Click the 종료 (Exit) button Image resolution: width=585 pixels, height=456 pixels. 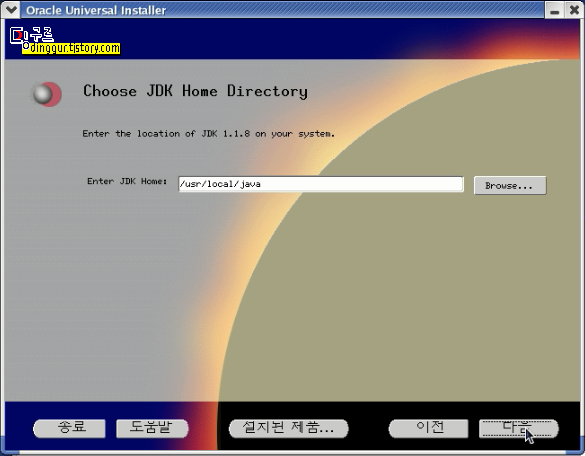click(69, 428)
